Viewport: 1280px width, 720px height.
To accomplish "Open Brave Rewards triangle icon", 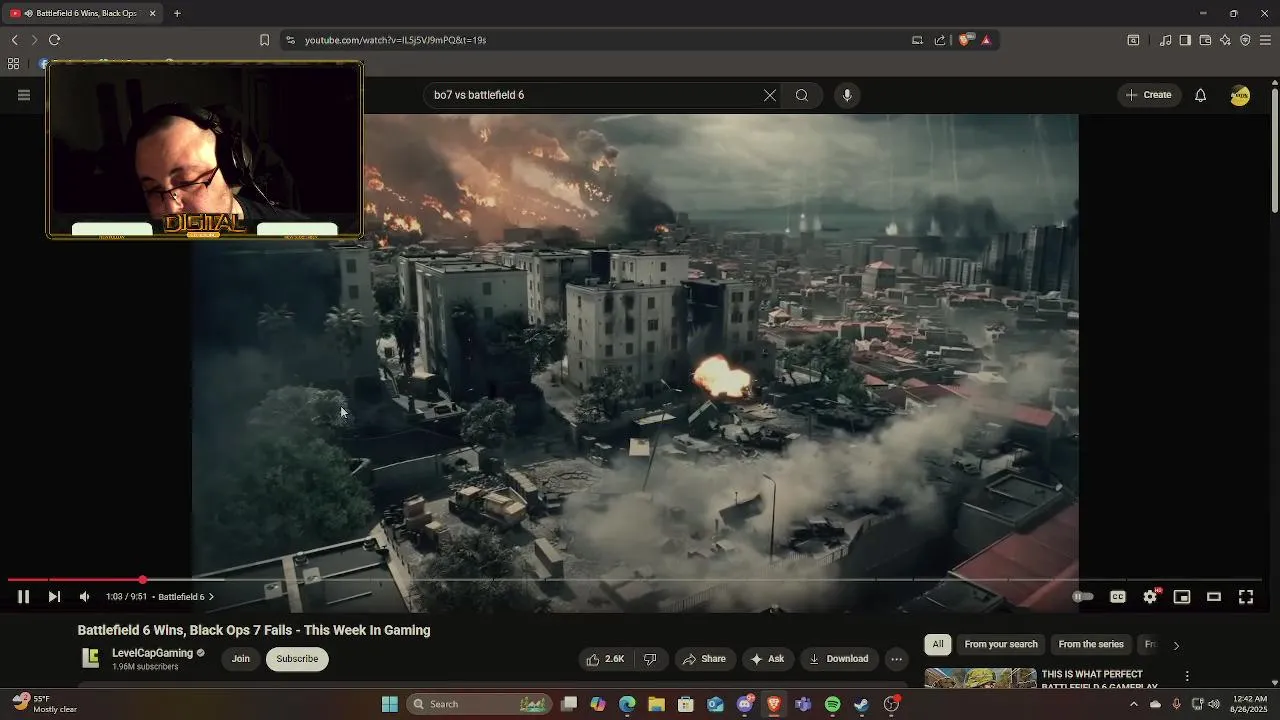I will pos(986,40).
